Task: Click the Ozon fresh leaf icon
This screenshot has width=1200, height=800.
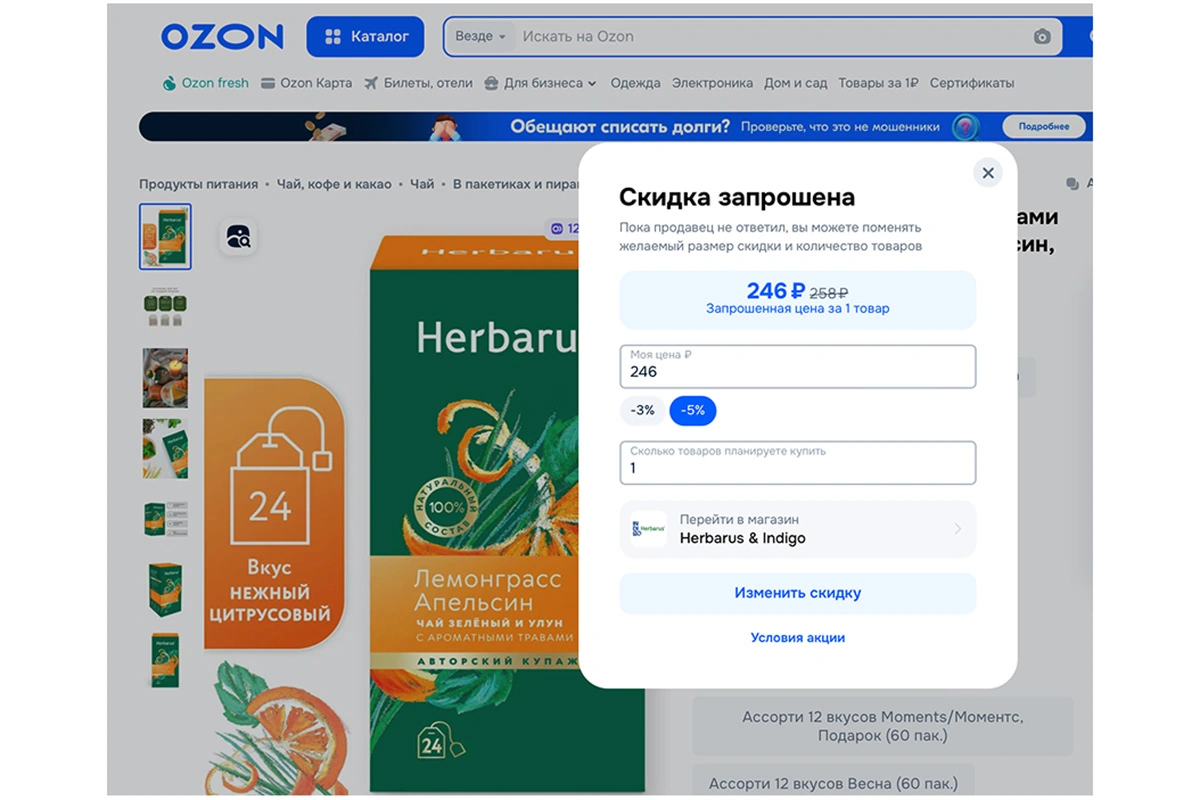Action: click(169, 83)
